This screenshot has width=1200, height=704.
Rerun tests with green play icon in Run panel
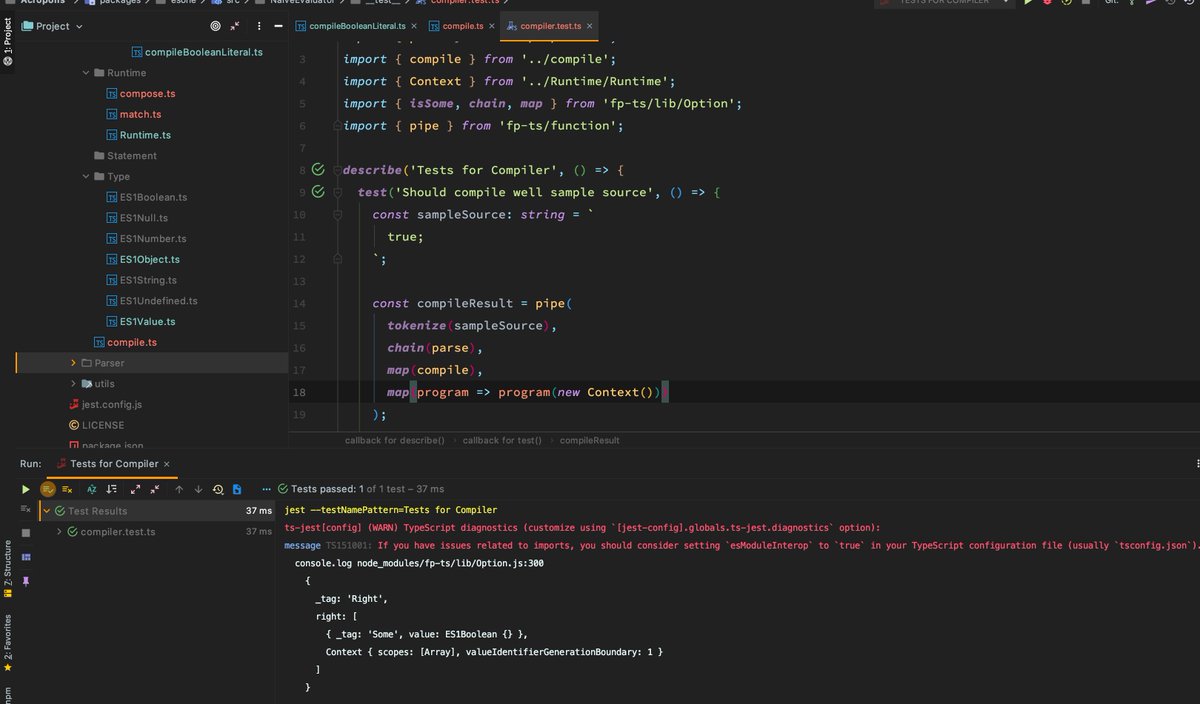[x=26, y=489]
